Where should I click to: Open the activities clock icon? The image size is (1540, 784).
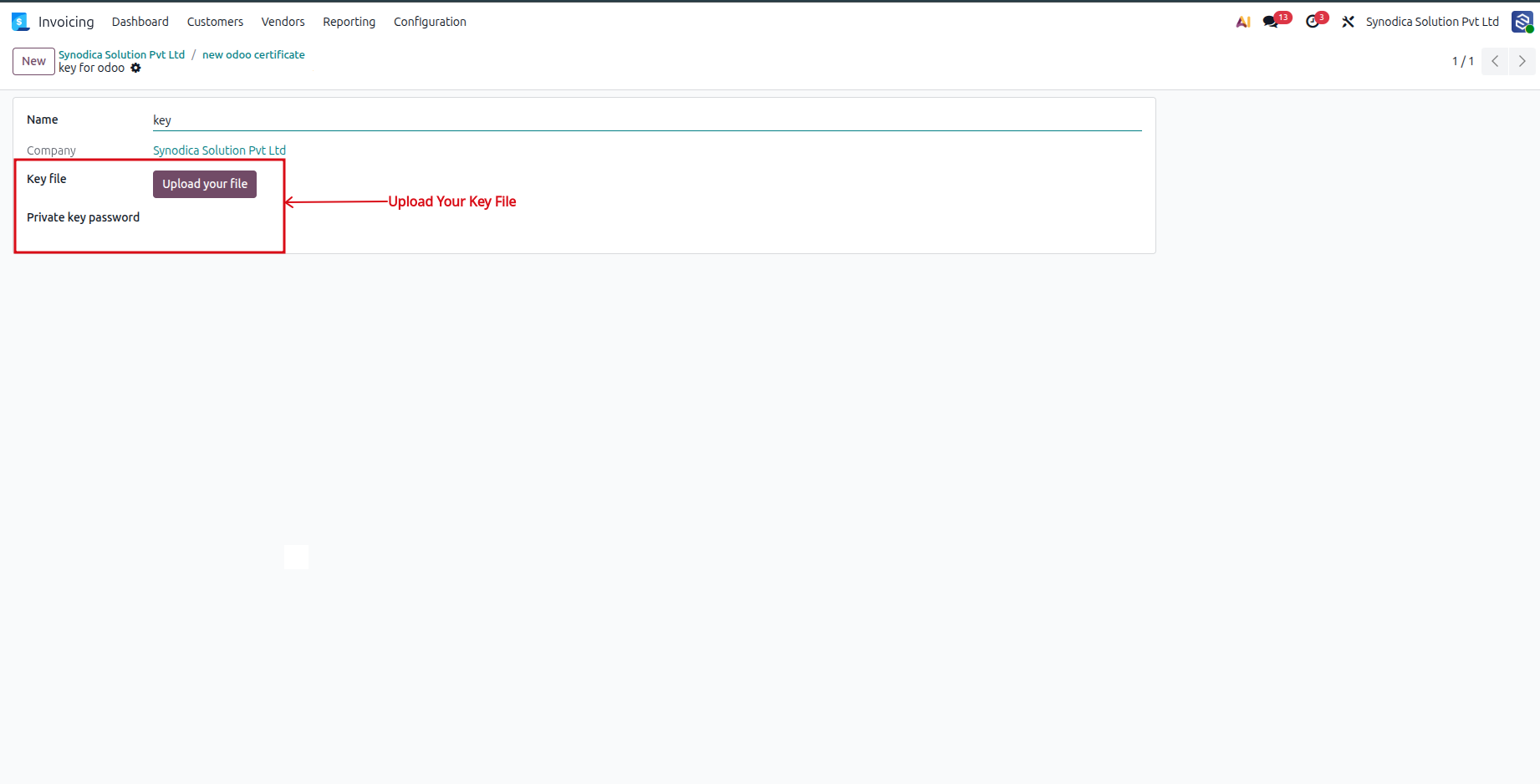pos(1313,22)
